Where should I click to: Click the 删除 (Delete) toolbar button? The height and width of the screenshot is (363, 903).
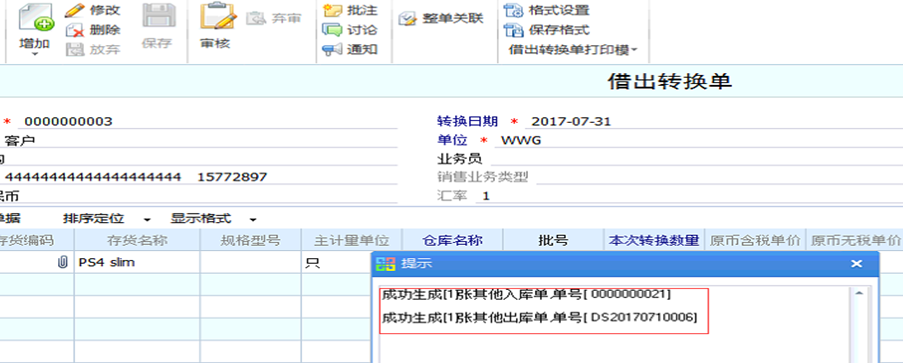point(92,30)
